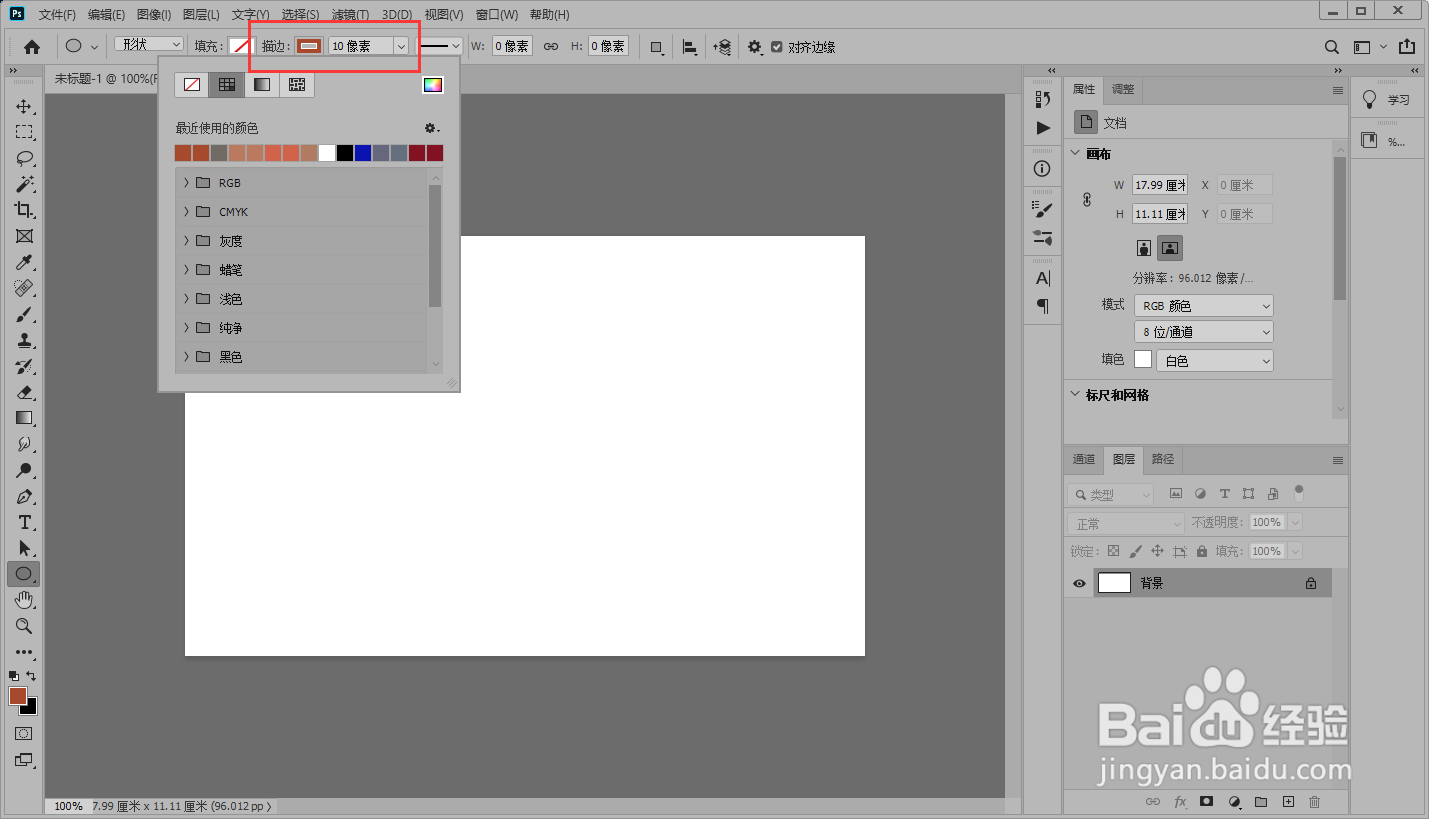Collapse the 画布 section
This screenshot has width=1429, height=819.
point(1076,154)
